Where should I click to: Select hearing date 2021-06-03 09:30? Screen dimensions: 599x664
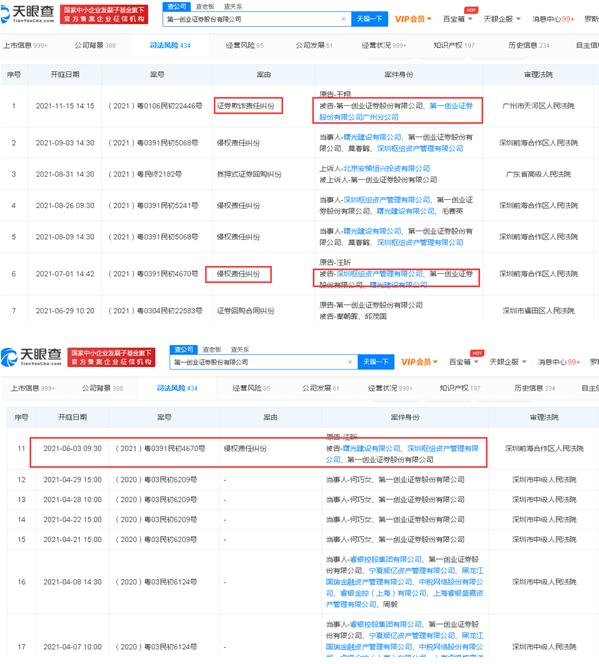72,448
